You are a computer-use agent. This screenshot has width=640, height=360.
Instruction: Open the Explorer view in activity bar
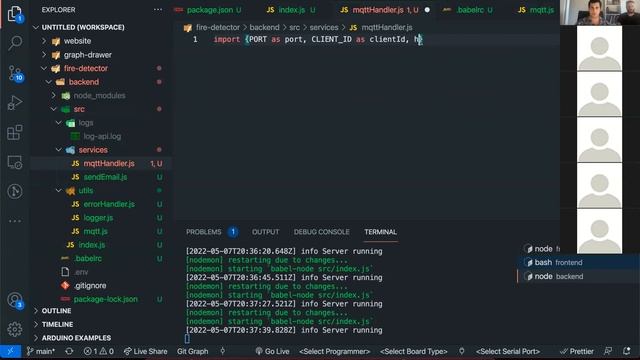click(15, 14)
